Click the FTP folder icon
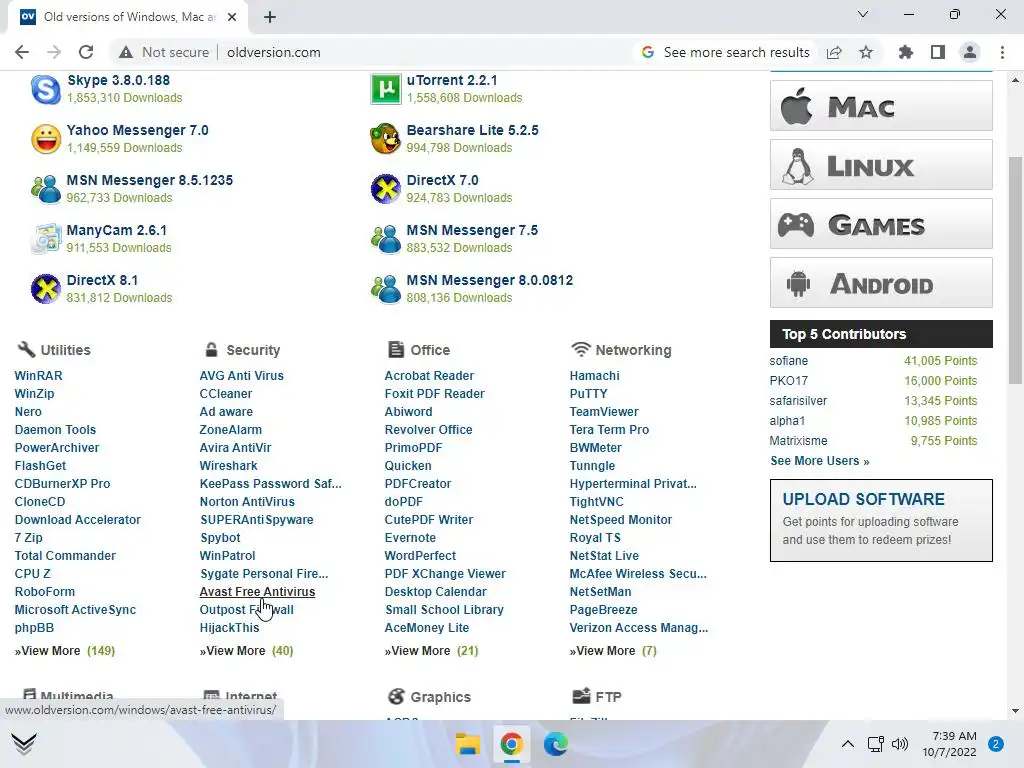1024x768 pixels. click(x=581, y=696)
